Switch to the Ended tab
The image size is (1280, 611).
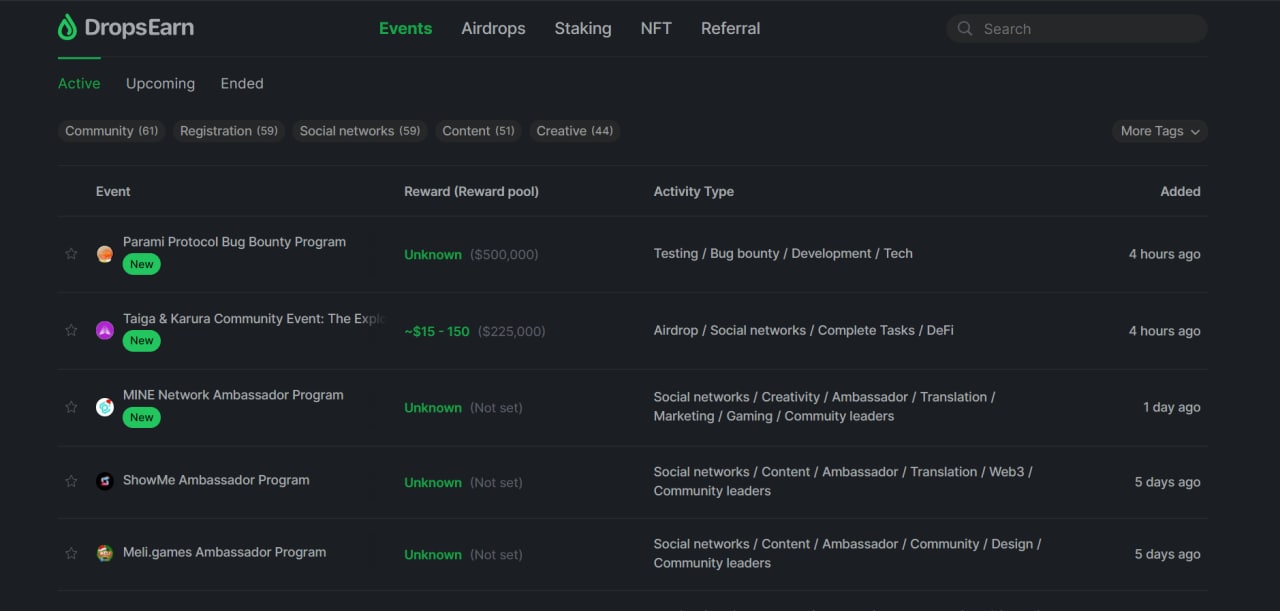click(242, 84)
